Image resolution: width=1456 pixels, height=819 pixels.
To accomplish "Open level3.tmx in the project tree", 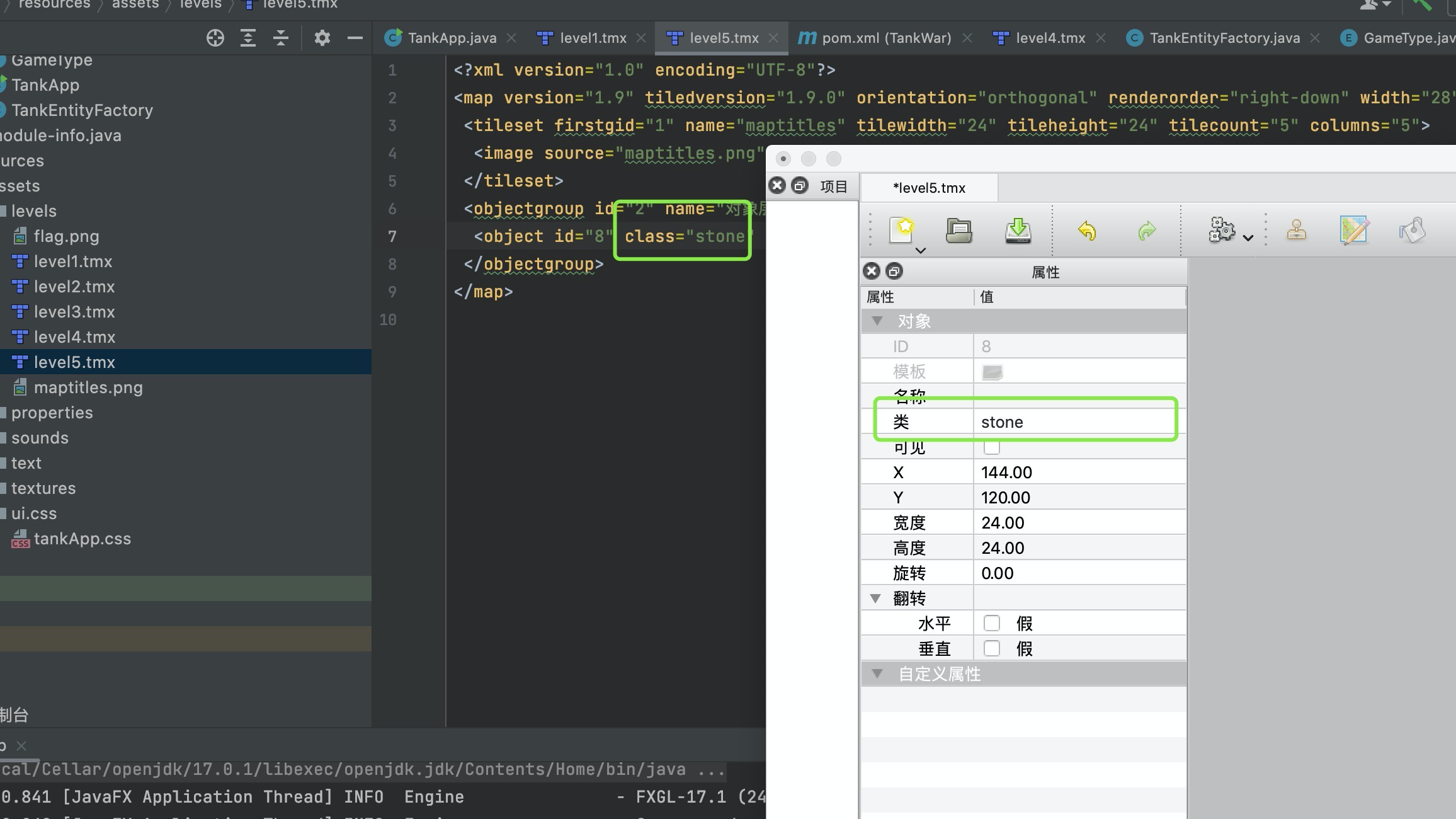I will 74,312.
